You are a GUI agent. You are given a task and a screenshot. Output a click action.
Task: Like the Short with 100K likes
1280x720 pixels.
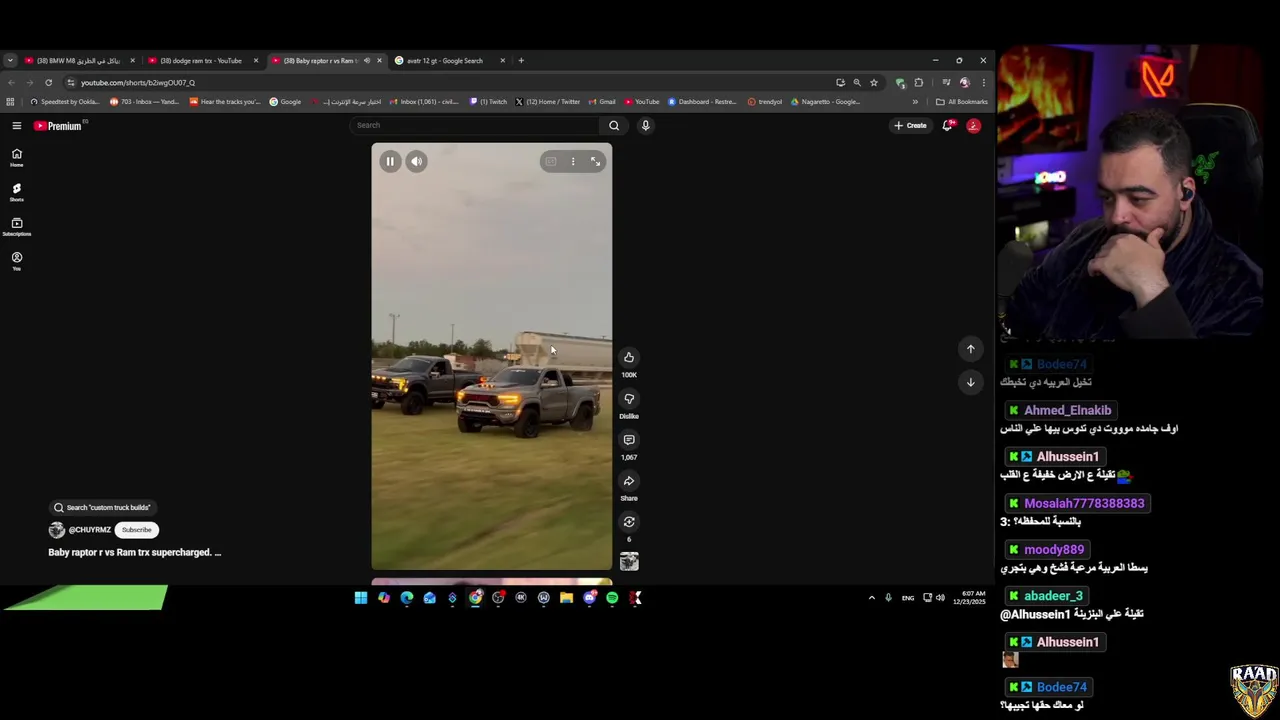coord(629,357)
